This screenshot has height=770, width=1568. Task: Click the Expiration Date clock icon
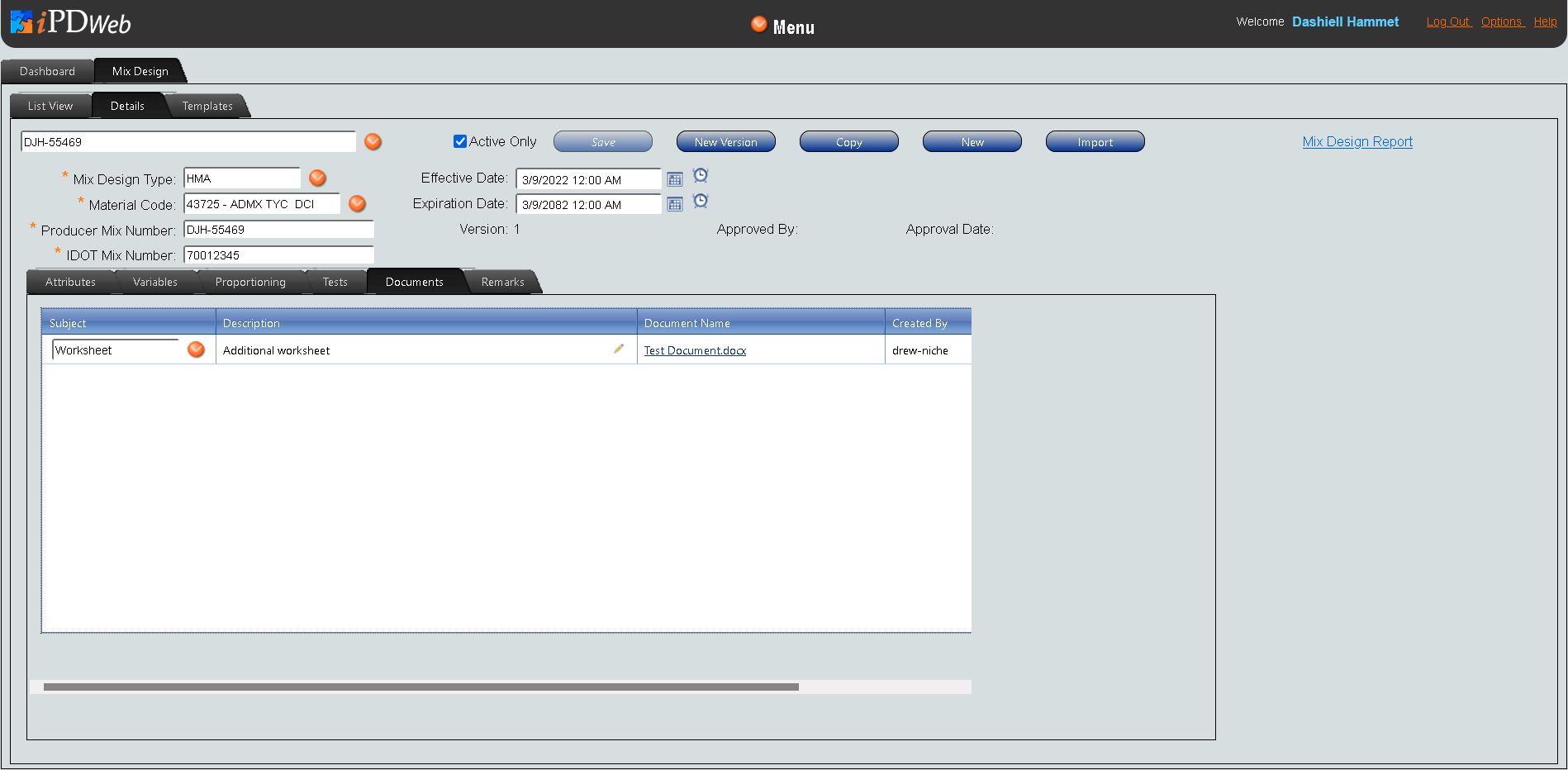pos(701,201)
